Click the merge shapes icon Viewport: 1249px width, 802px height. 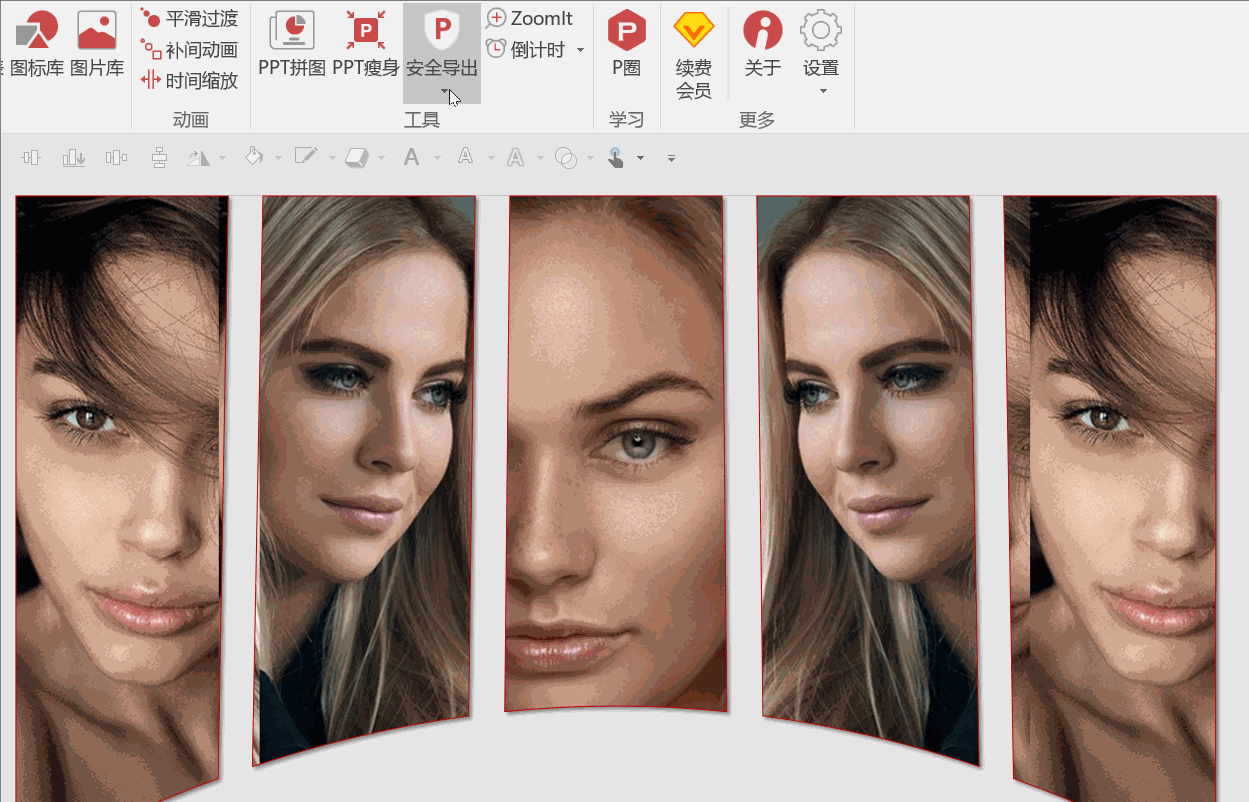pos(566,157)
